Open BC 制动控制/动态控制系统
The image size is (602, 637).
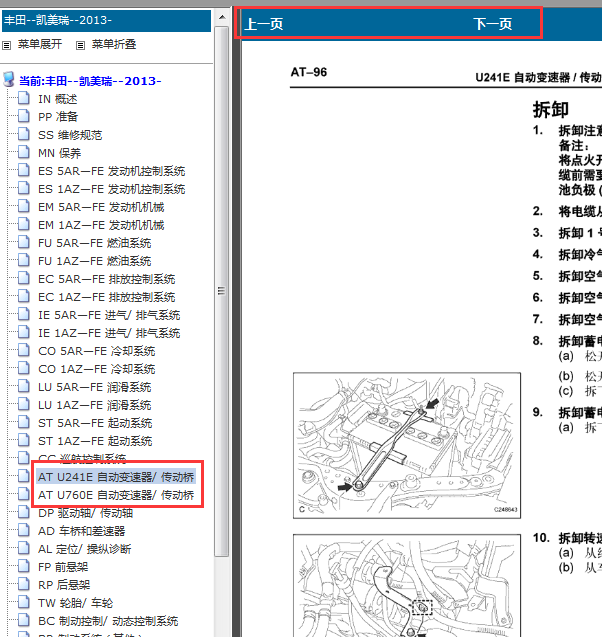(x=108, y=621)
